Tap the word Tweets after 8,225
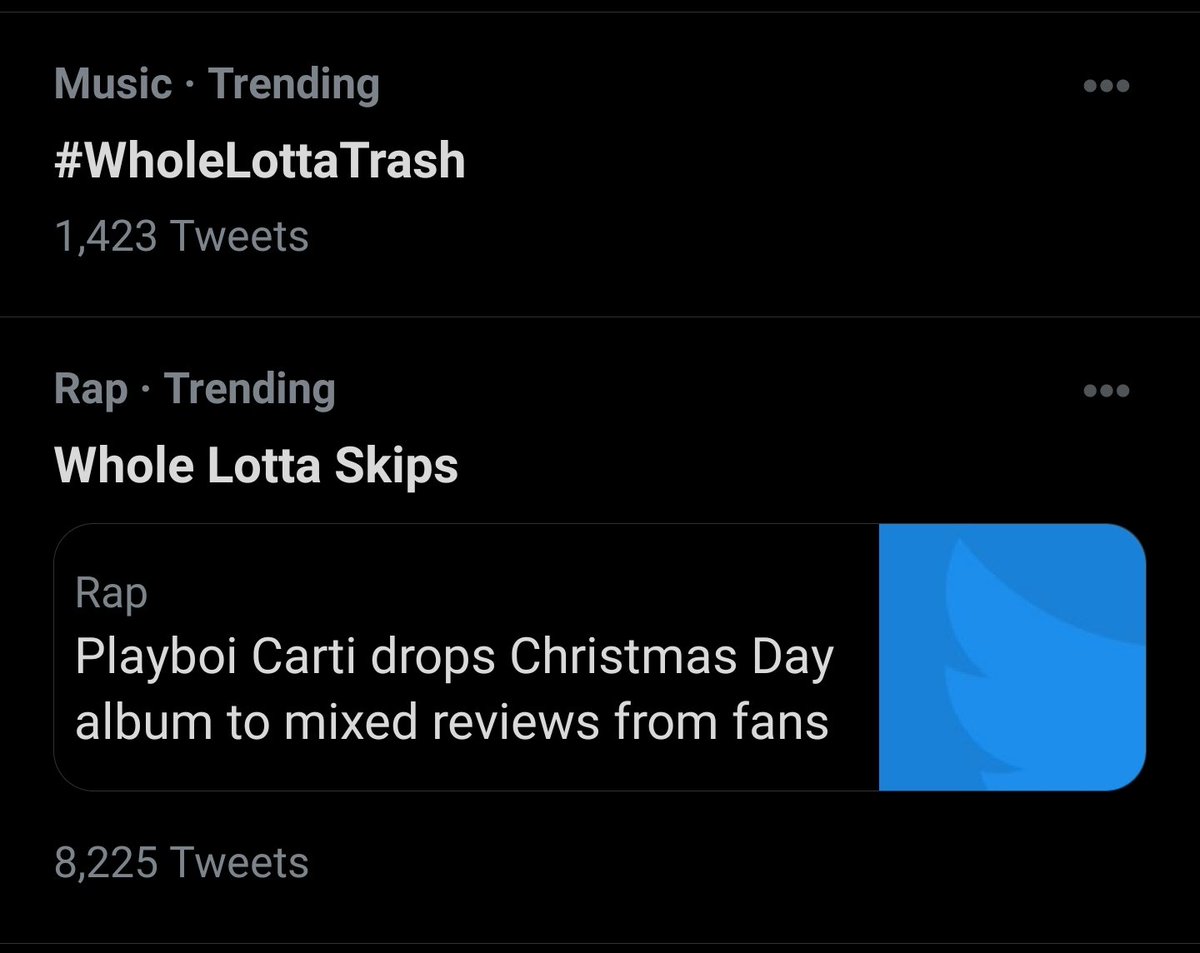This screenshot has width=1200, height=953. (240, 862)
